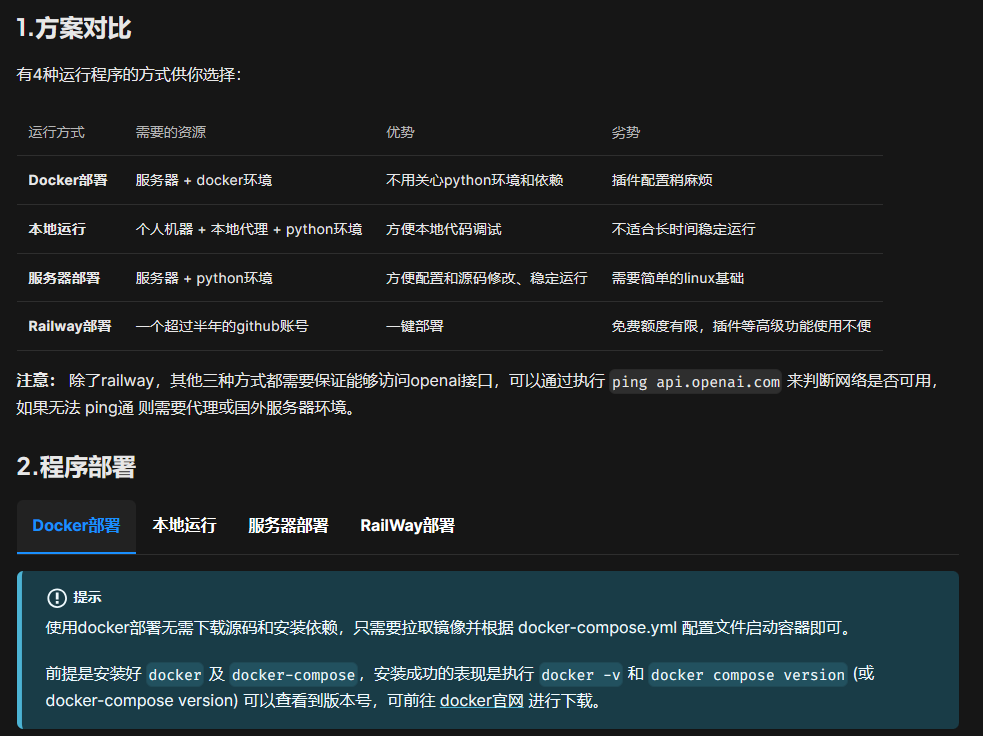This screenshot has width=983, height=736.
Task: Click the 'ping api.openai.com' code snippet
Action: [696, 381]
